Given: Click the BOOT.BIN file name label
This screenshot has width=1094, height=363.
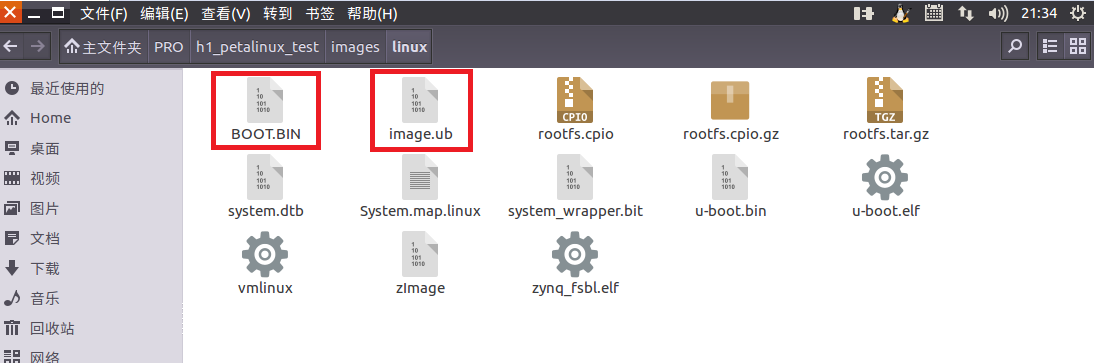Looking at the screenshot, I should pyautogui.click(x=266, y=134).
